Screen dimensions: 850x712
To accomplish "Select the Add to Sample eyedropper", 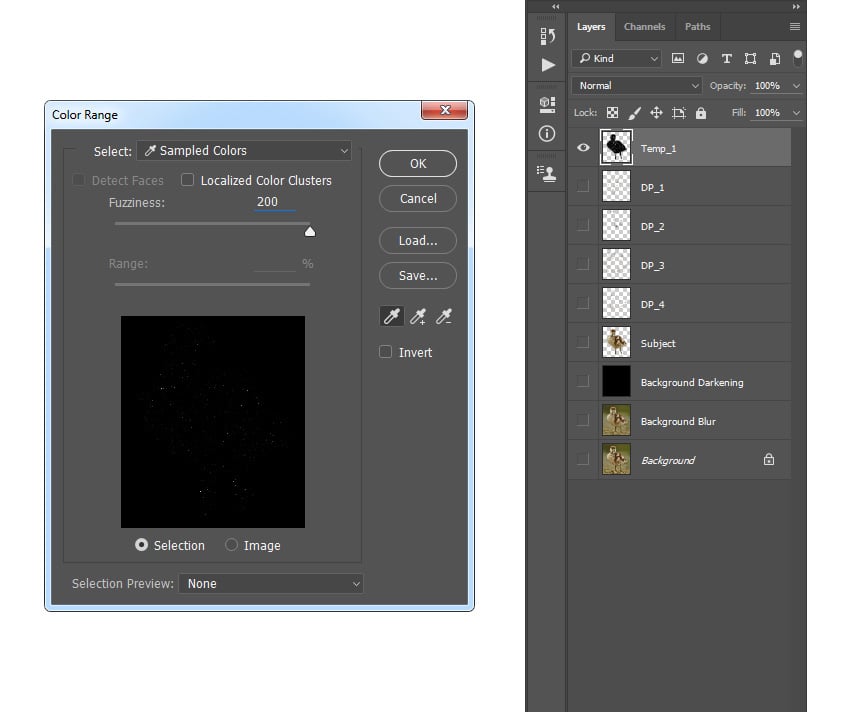I will click(418, 317).
